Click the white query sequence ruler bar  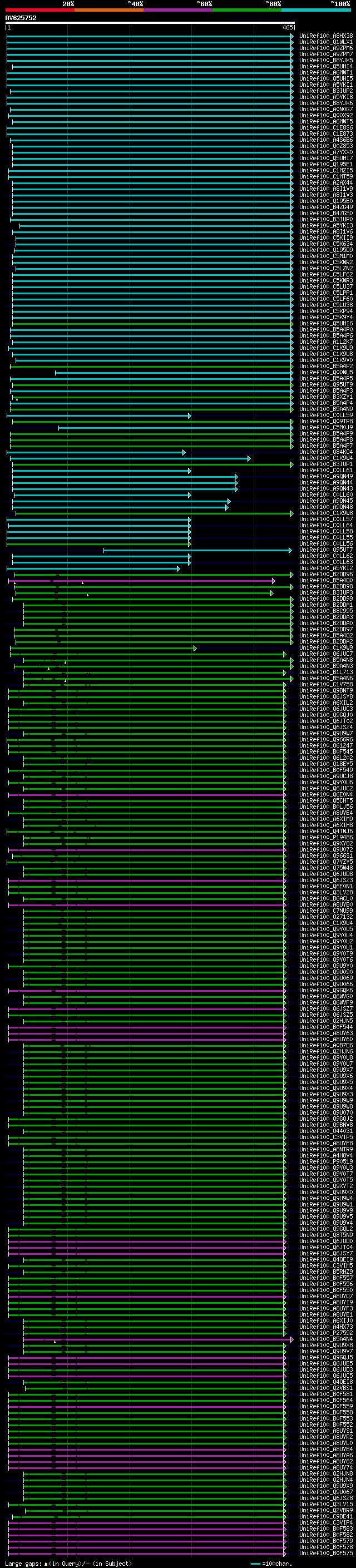click(x=150, y=23)
